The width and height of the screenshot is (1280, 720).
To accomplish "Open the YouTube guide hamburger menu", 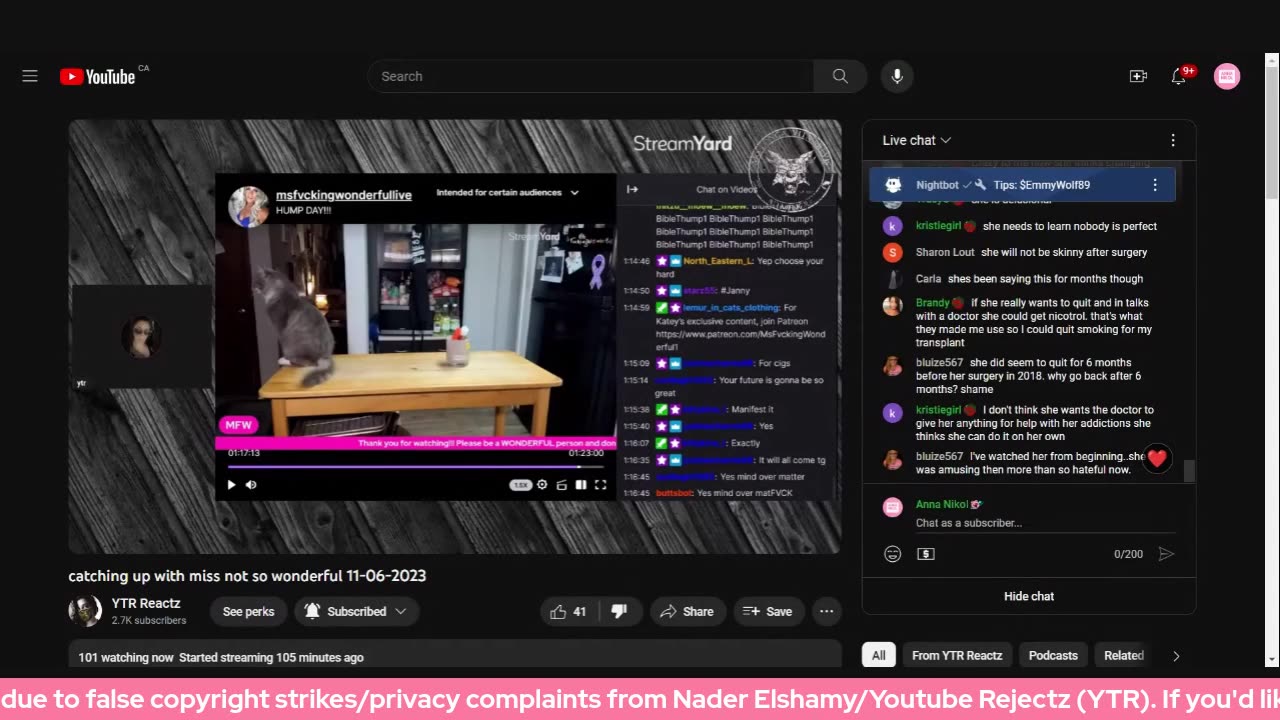I will tap(30, 76).
